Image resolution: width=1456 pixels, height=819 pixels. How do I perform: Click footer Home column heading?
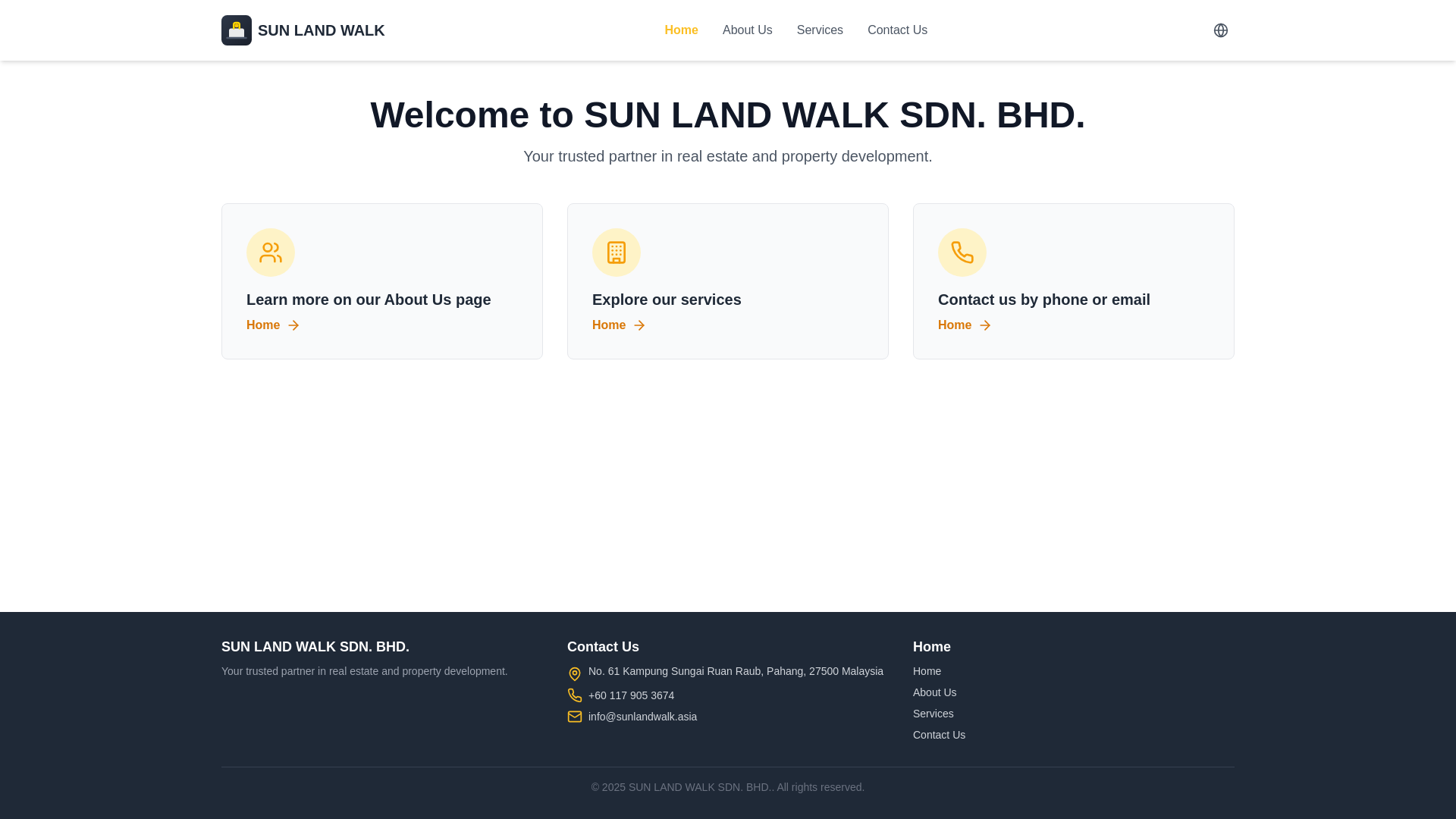click(x=931, y=647)
